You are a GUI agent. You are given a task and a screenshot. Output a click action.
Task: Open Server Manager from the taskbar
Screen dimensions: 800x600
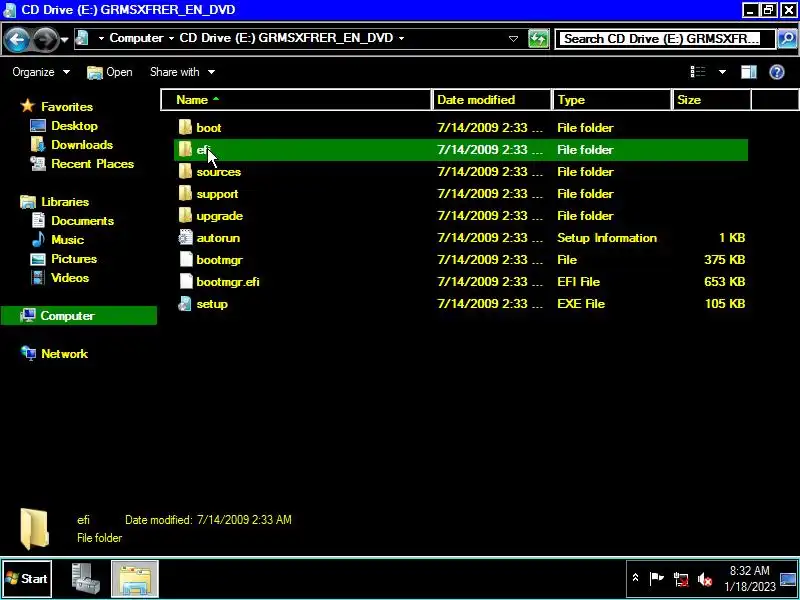[85, 579]
